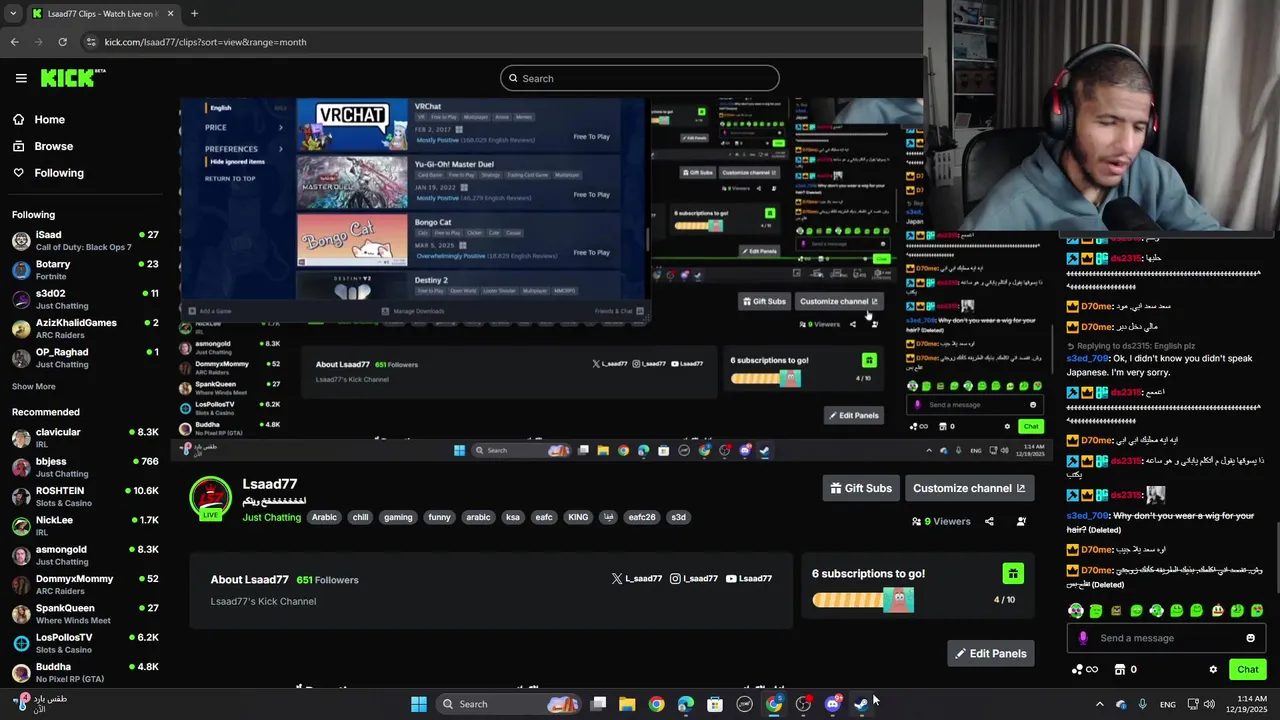Screen dimensions: 1280x720
Task: Select the funny tag
Action: point(439,517)
